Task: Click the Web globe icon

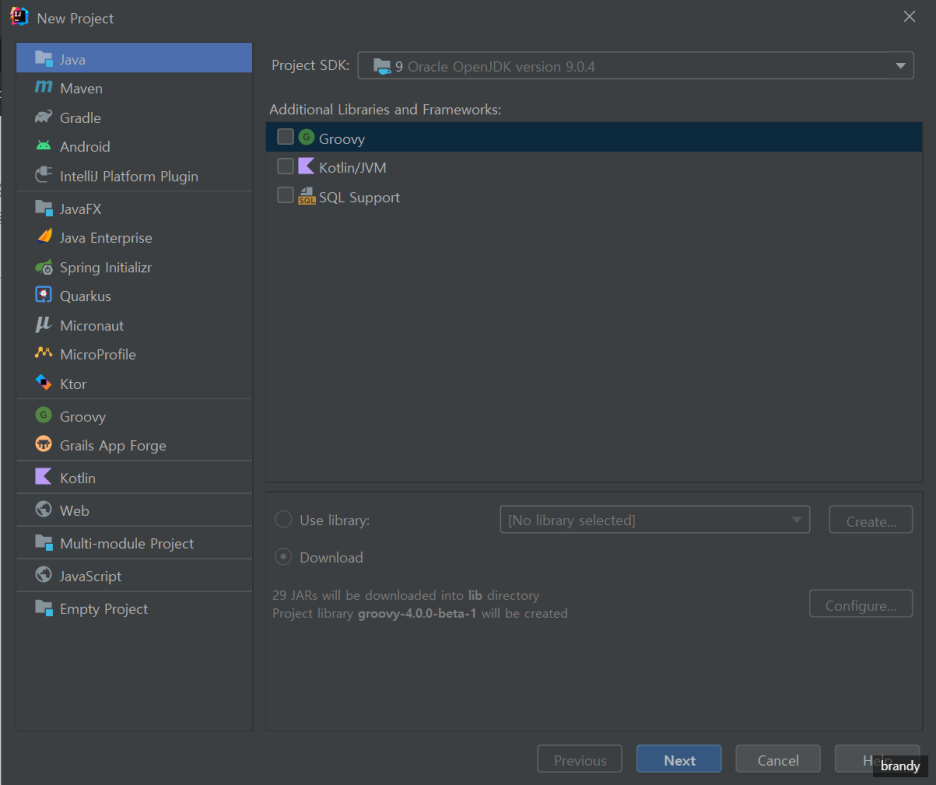Action: pos(44,509)
